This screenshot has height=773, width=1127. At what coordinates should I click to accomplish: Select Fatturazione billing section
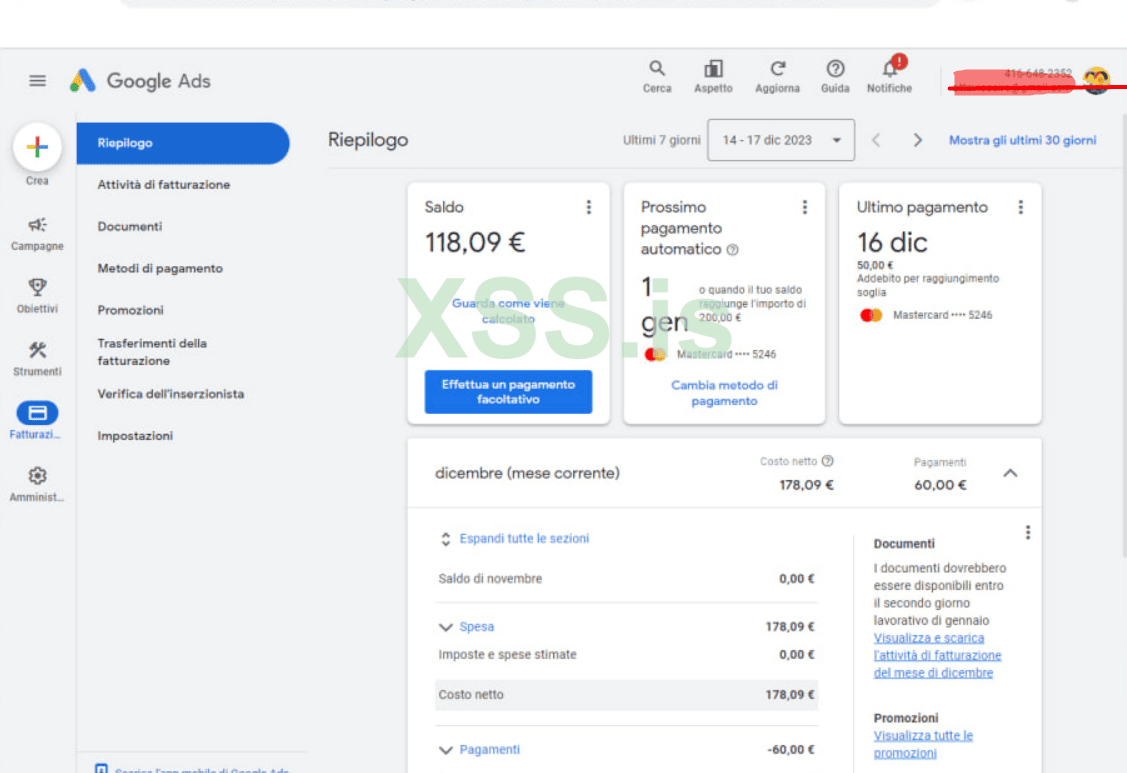[37, 421]
